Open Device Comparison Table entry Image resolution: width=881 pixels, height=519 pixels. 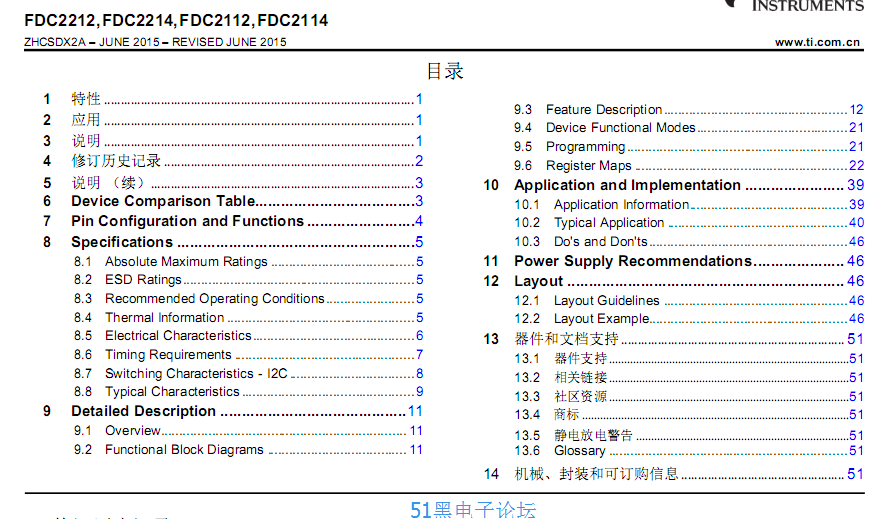pyautogui.click(x=163, y=201)
